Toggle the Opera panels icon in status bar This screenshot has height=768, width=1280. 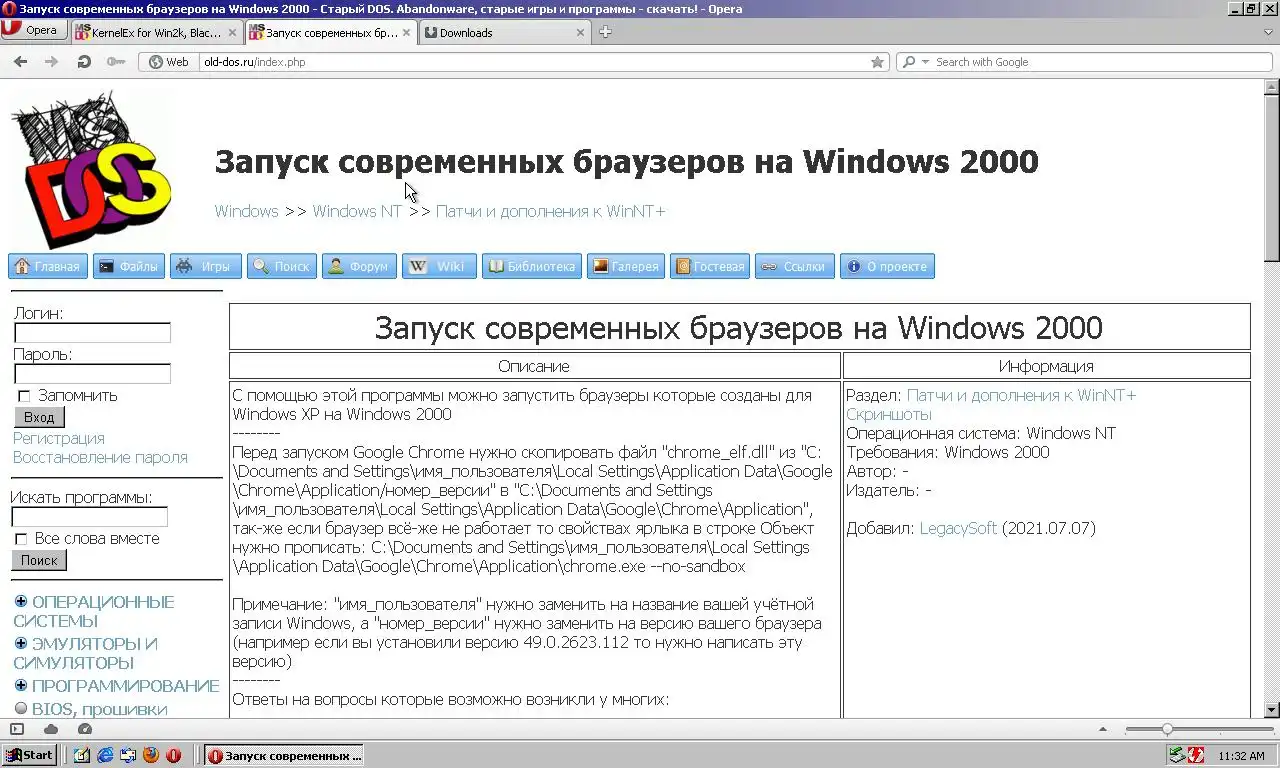tap(18, 730)
